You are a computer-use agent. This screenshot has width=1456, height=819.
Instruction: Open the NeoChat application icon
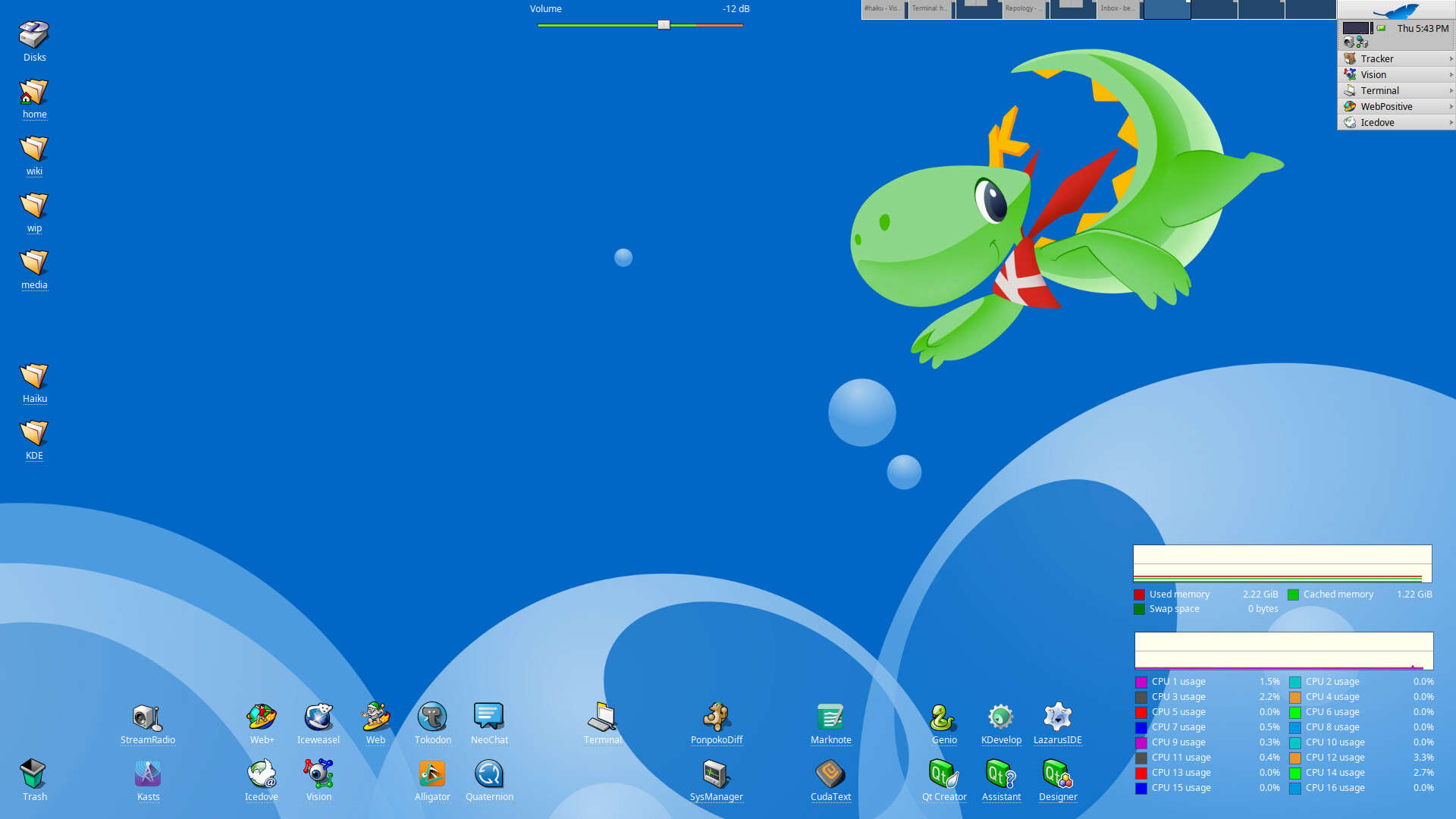pyautogui.click(x=489, y=717)
